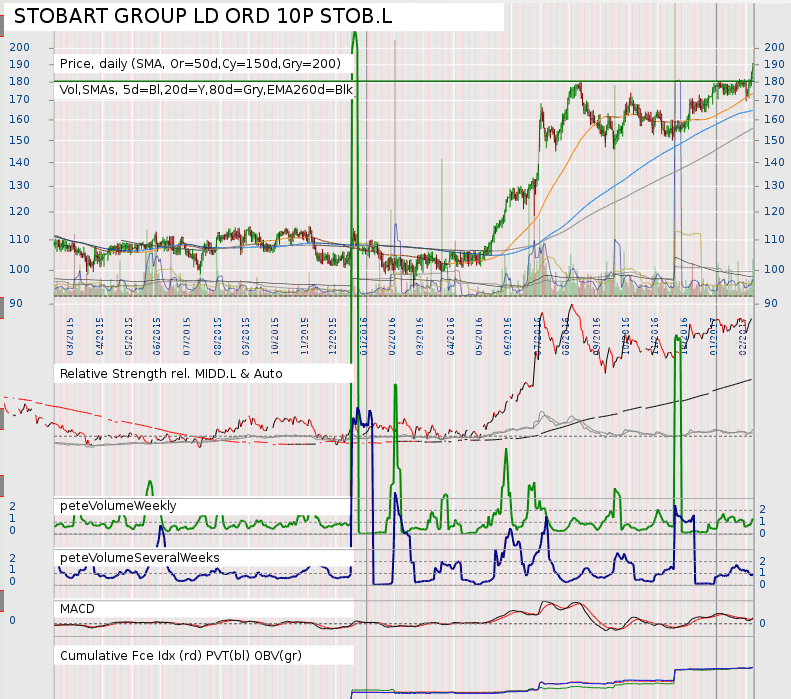Click the 03/2016 date axis label
The height and width of the screenshot is (699, 791).
click(420, 336)
